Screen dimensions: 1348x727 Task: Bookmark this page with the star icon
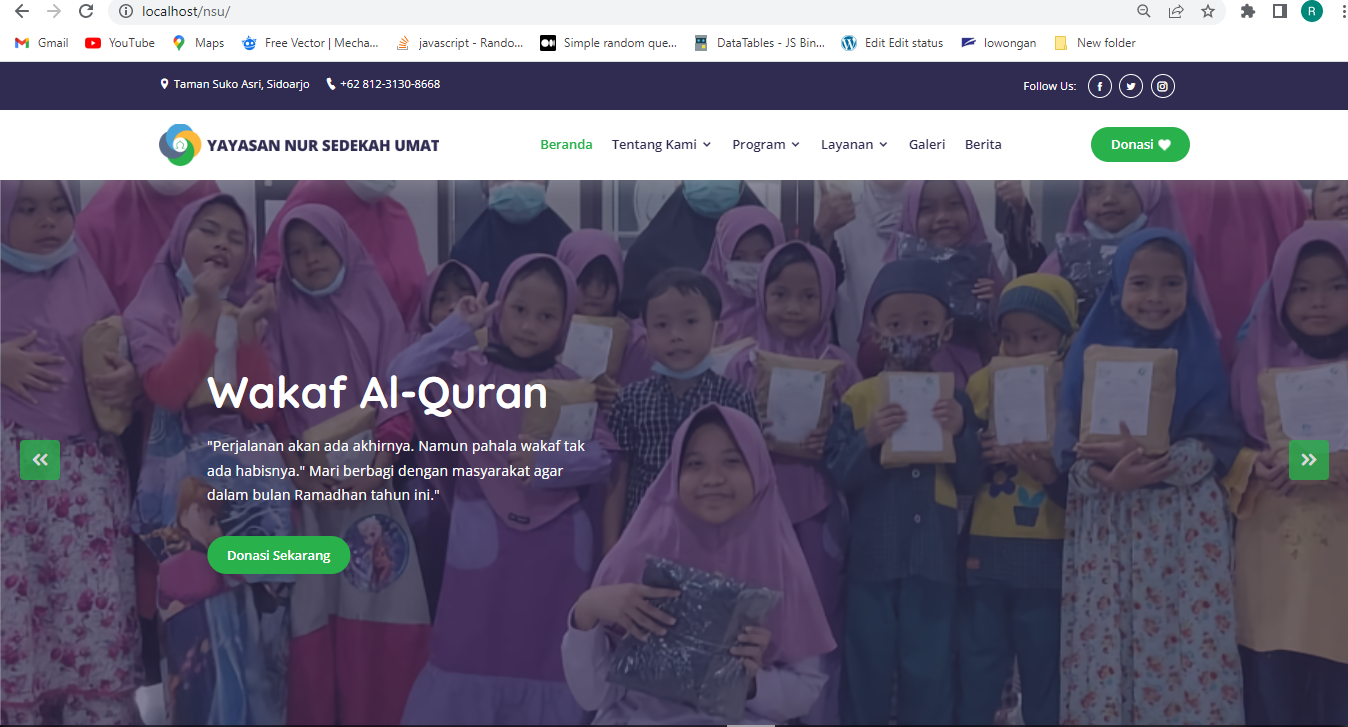[1208, 12]
